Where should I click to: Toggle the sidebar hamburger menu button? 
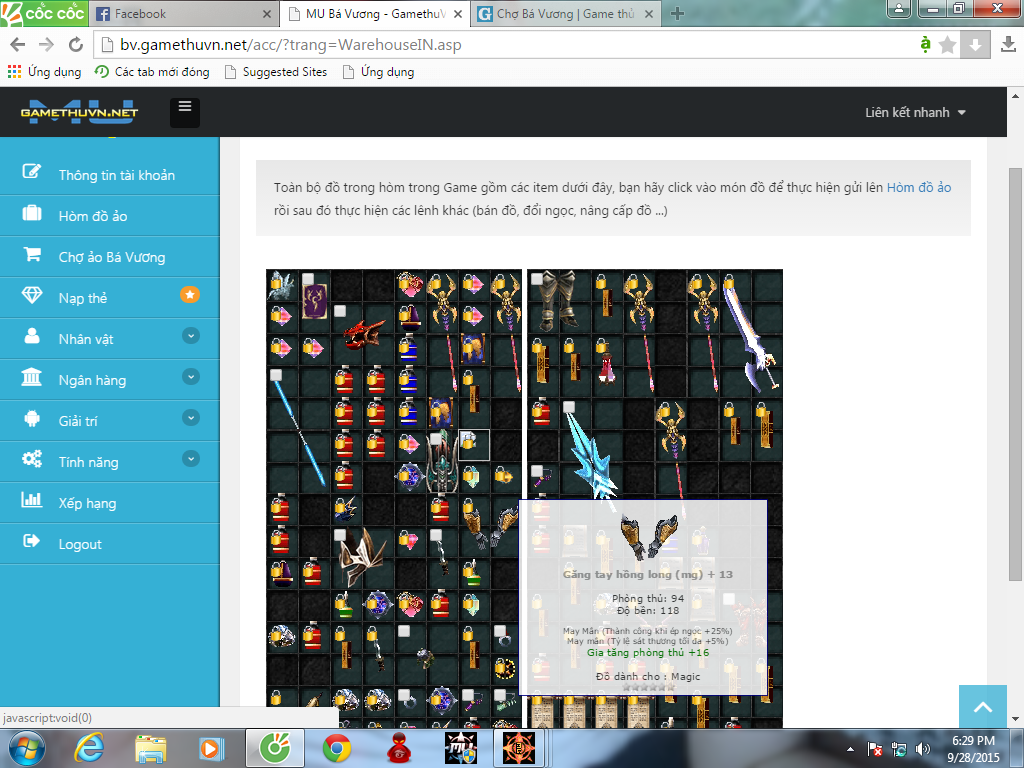185,112
